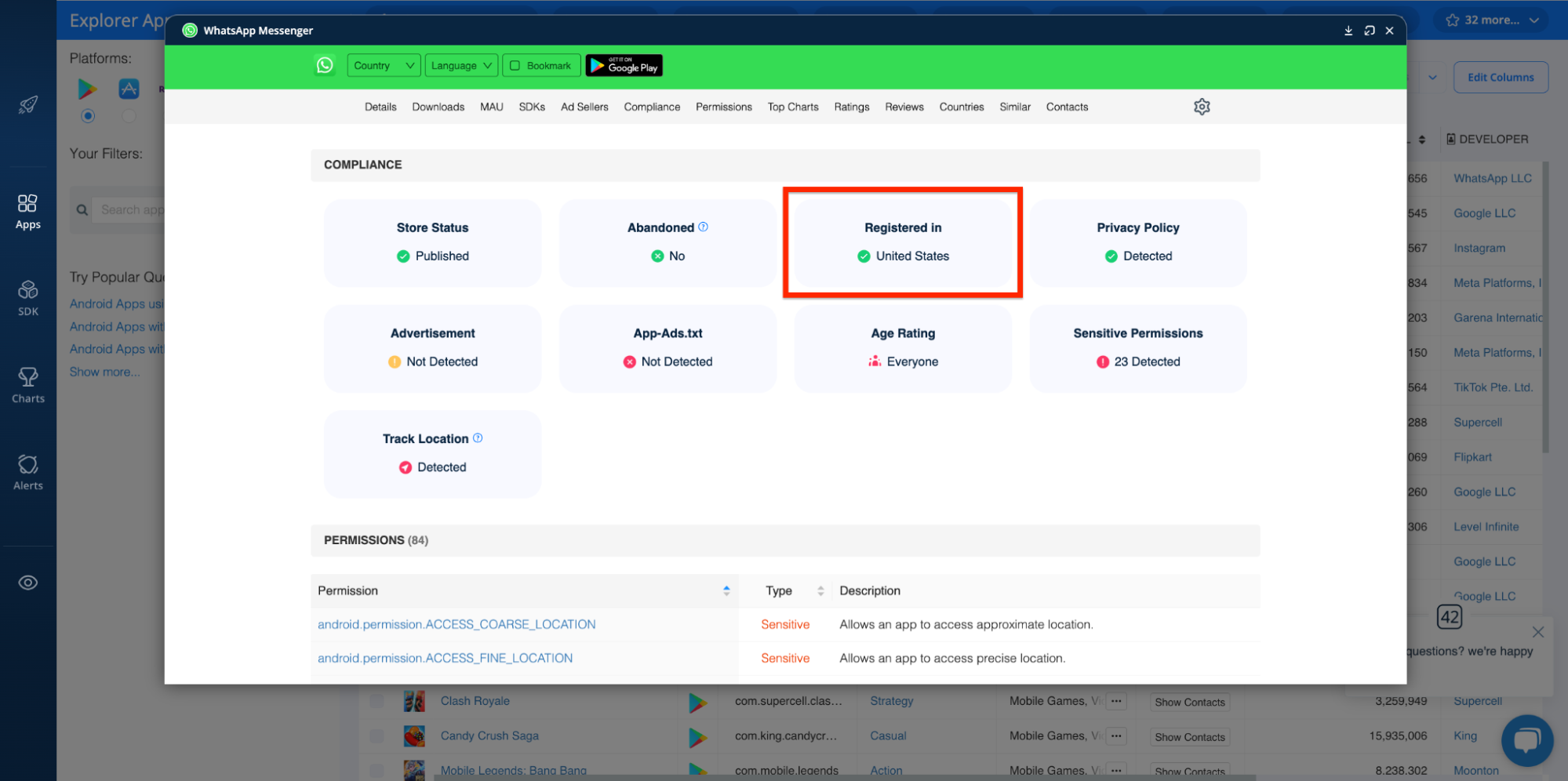This screenshot has width=1568, height=781.
Task: Open the Clash Royale app link
Action: [475, 701]
